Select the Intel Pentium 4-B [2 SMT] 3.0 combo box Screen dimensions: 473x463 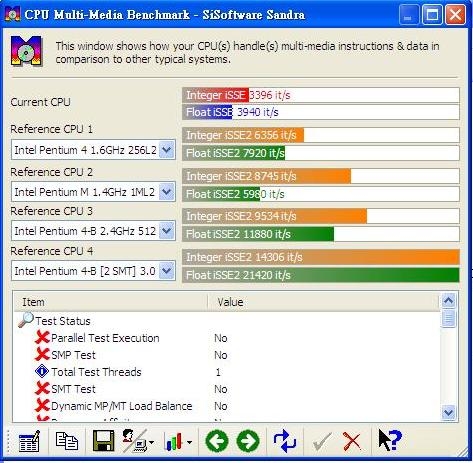pyautogui.click(x=93, y=271)
